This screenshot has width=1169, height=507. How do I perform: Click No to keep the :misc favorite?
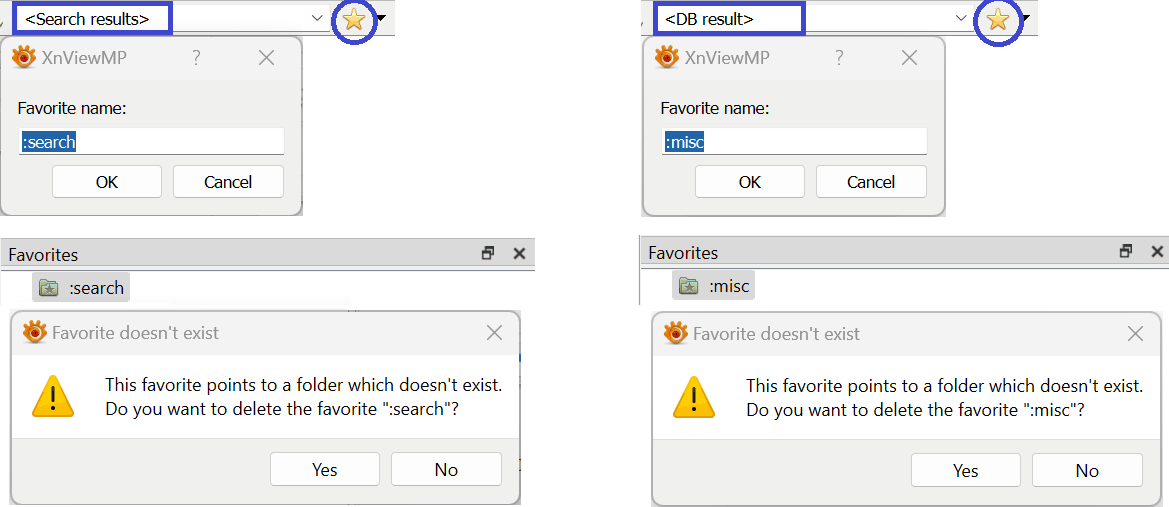pyautogui.click(x=1087, y=470)
